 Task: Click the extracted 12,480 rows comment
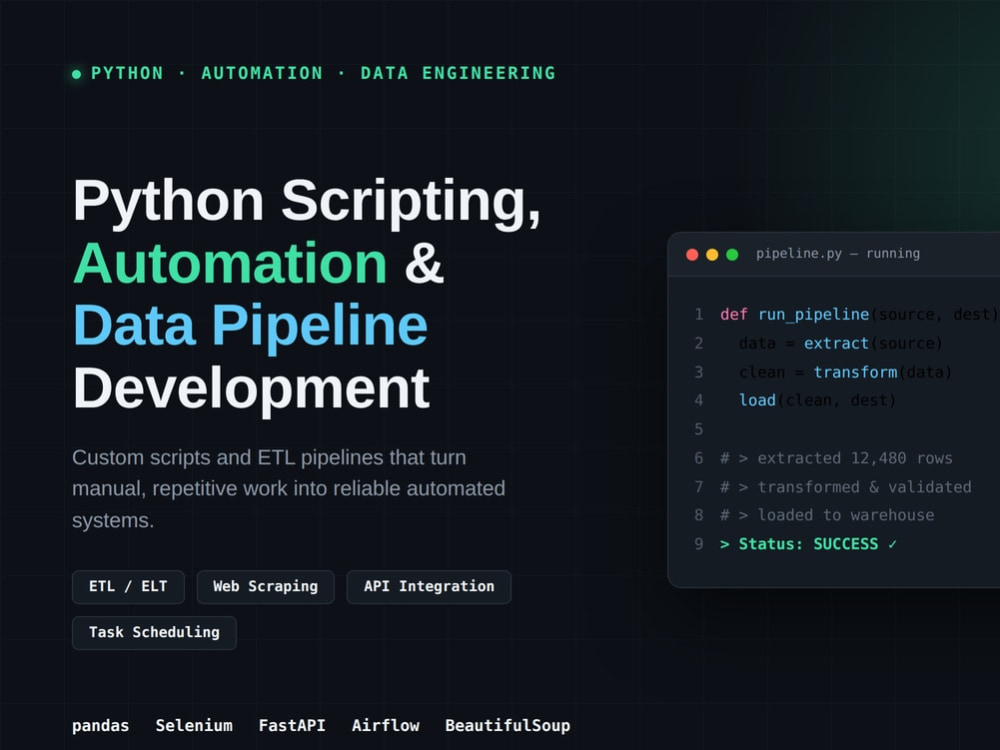[836, 458]
